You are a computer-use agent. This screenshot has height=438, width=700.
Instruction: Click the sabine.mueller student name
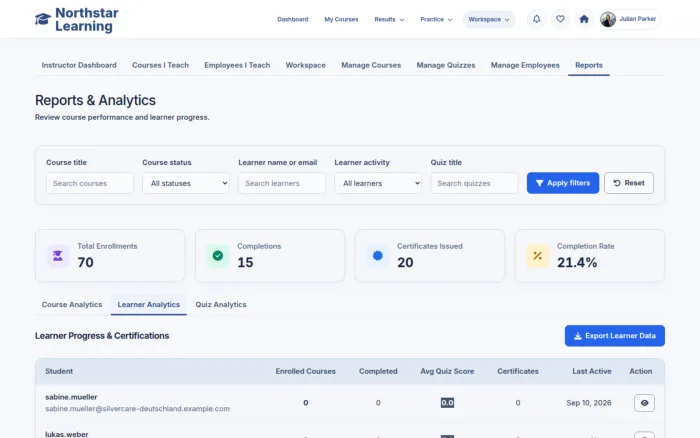pyautogui.click(x=71, y=397)
